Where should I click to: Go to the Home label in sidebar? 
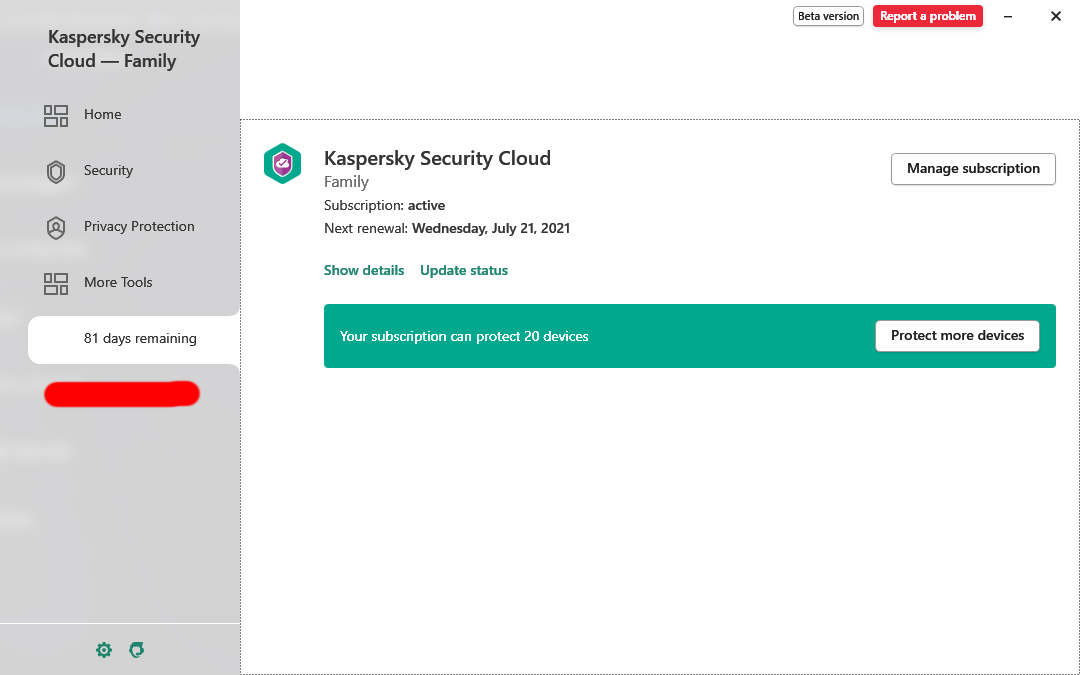click(103, 115)
